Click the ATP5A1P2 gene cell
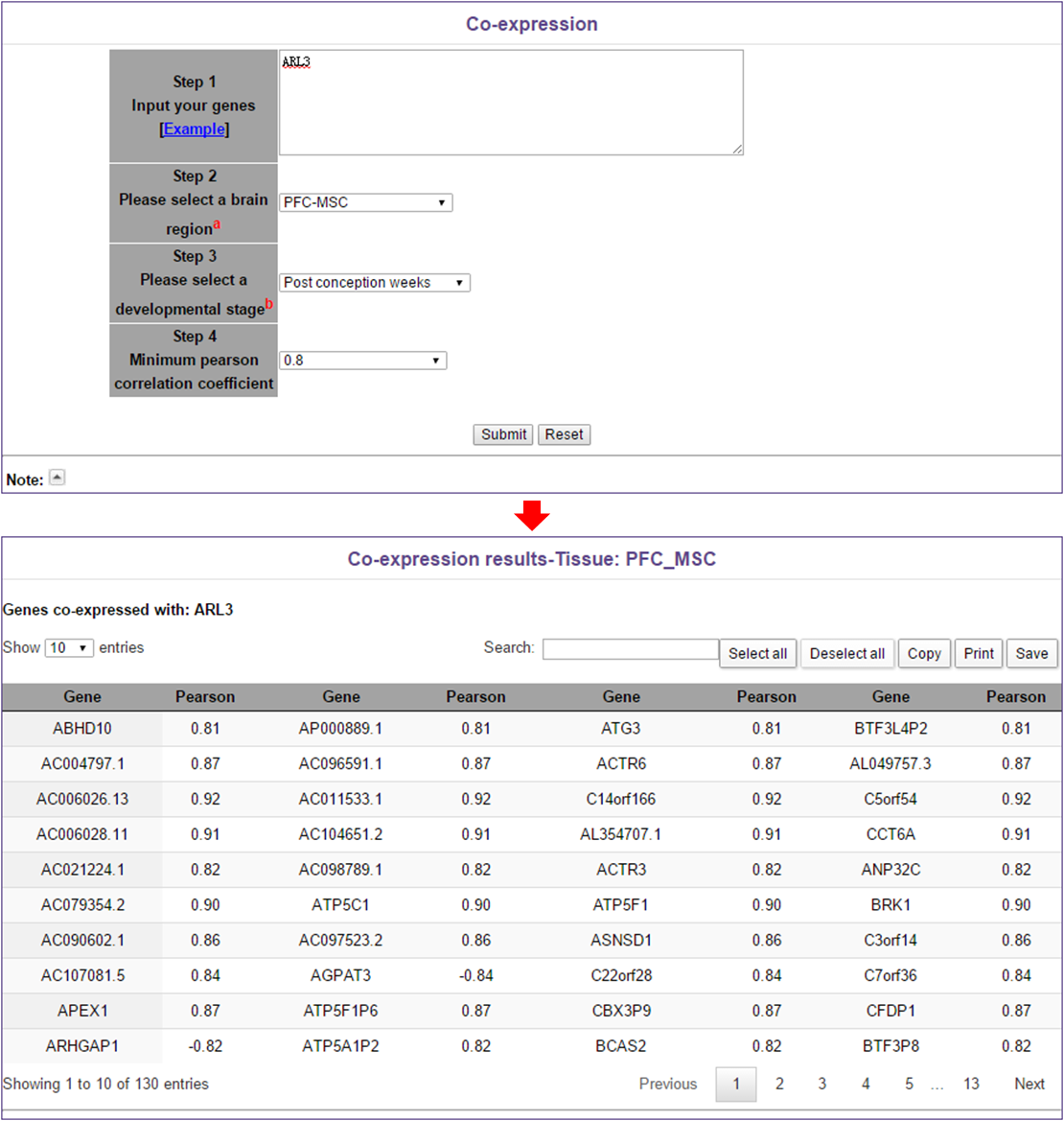 click(340, 1046)
